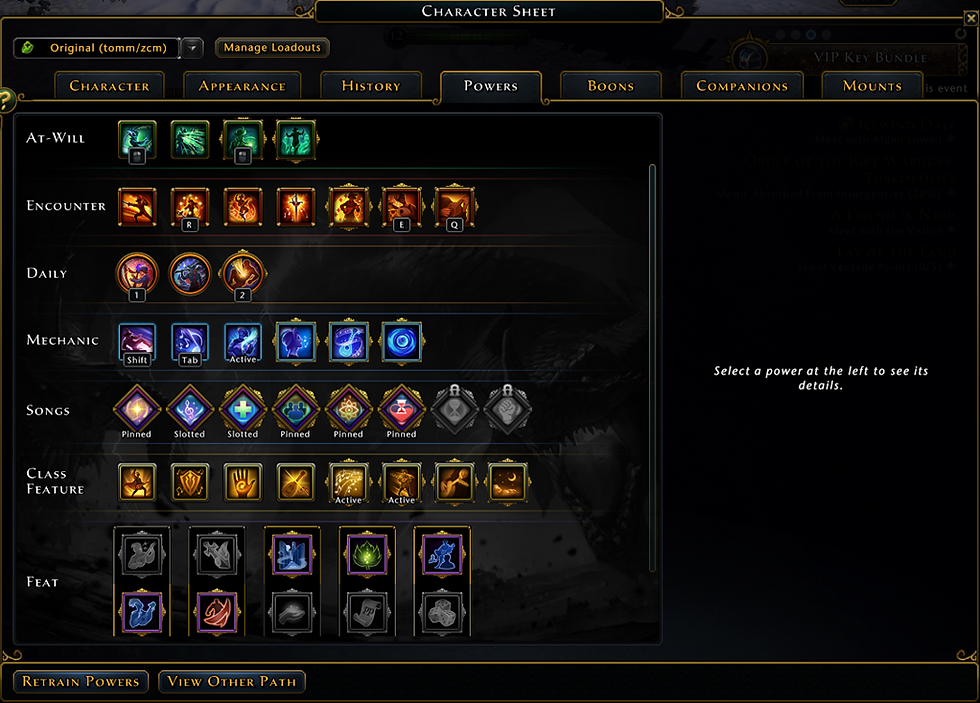The height and width of the screenshot is (703, 980).
Task: Toggle the dice feat in fifth column
Action: pos(442,613)
